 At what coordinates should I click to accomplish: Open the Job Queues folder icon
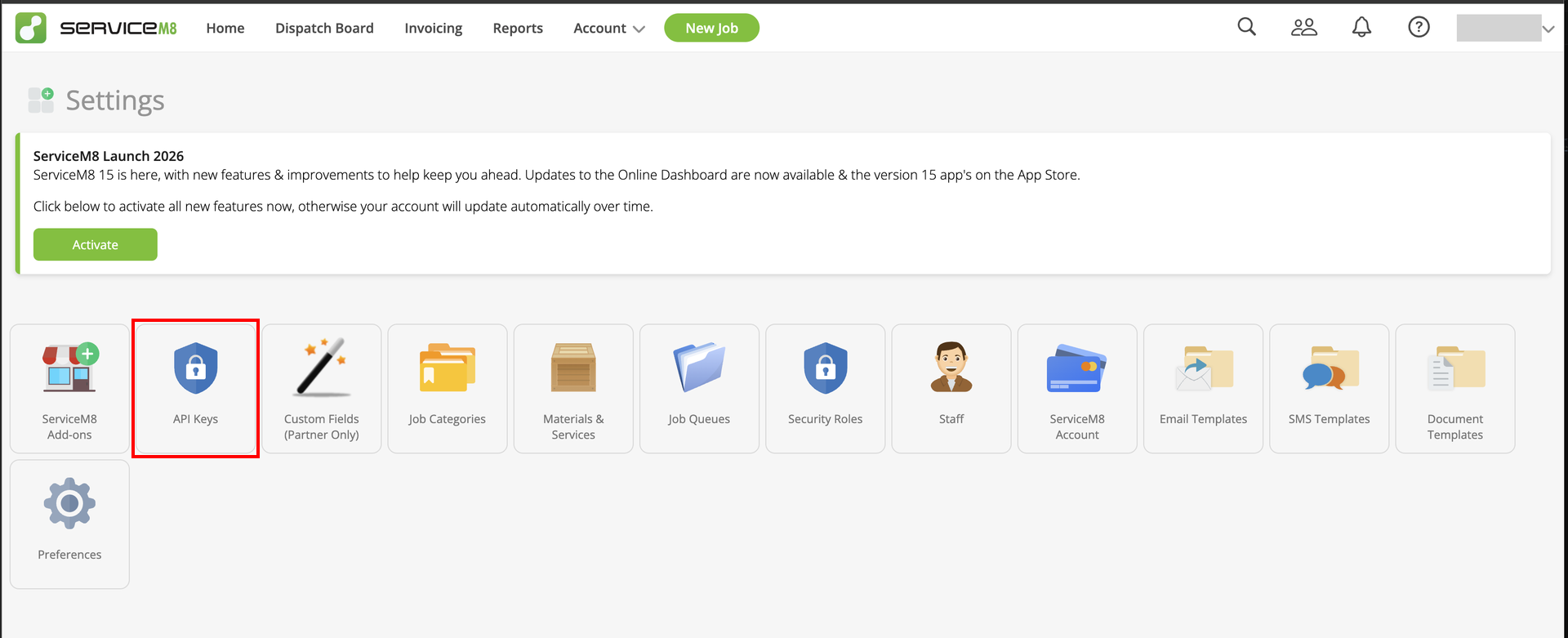pos(699,368)
